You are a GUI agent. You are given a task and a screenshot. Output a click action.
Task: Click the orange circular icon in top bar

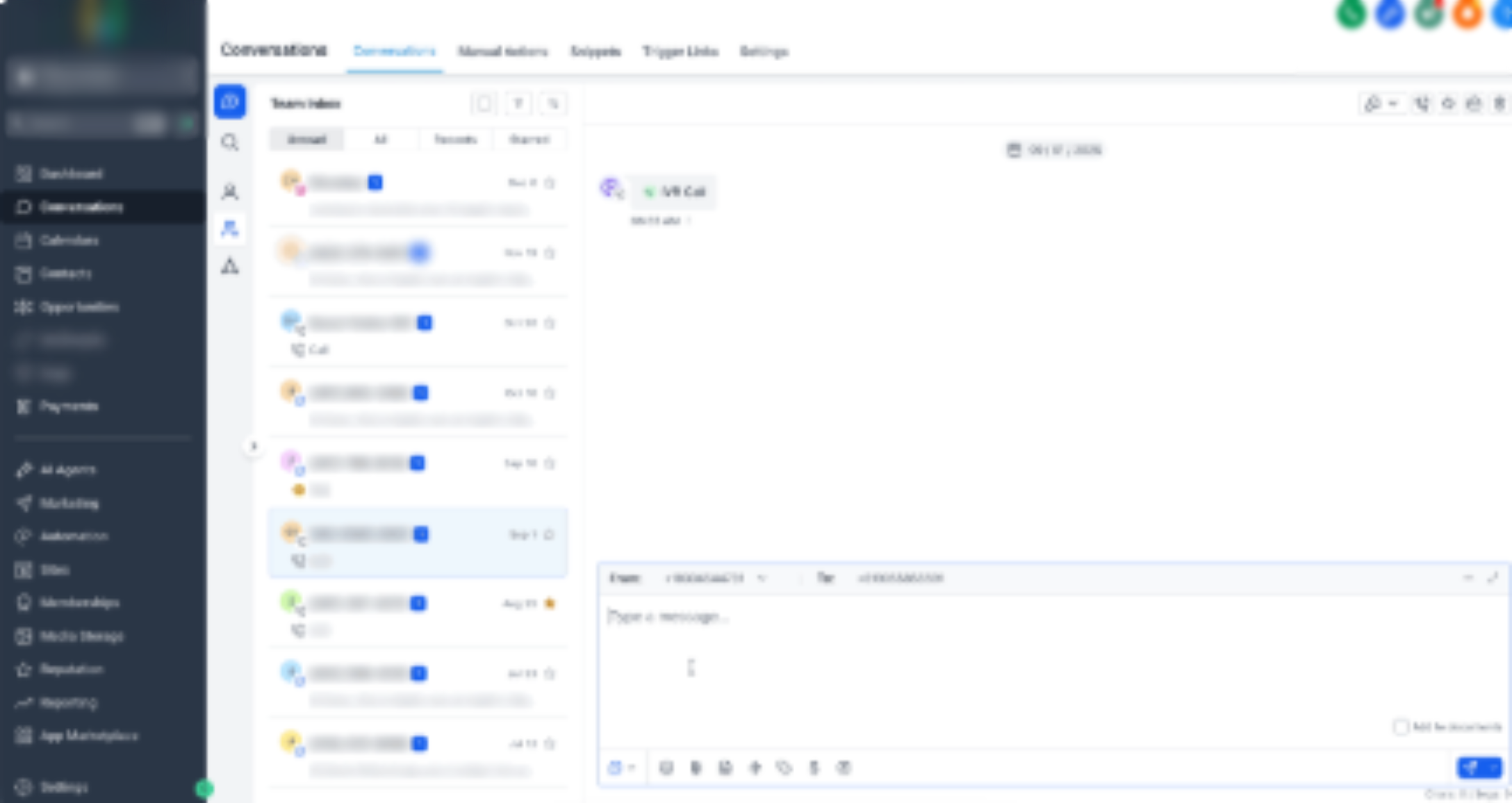1468,13
